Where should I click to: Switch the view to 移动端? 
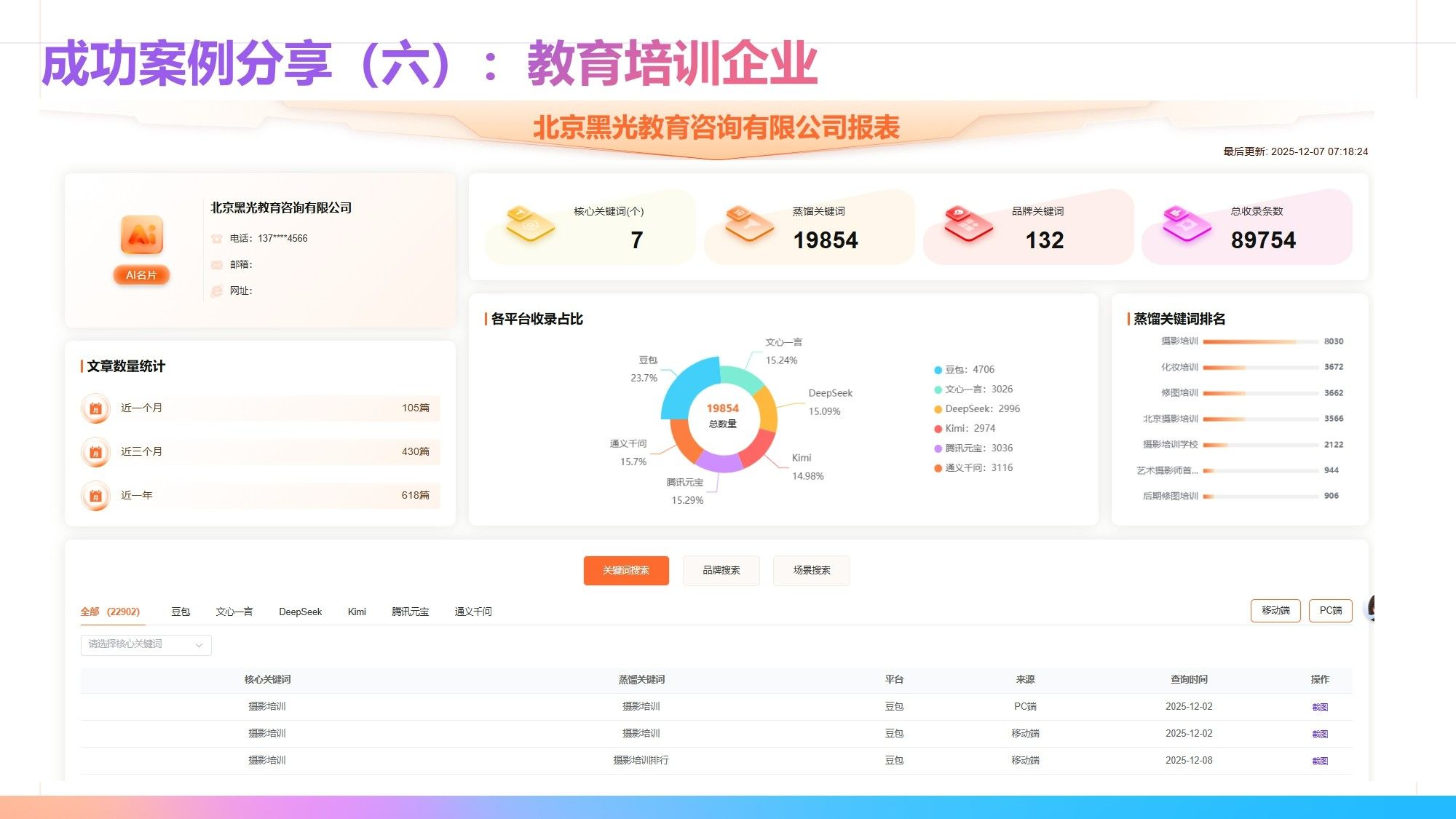[x=1275, y=611]
